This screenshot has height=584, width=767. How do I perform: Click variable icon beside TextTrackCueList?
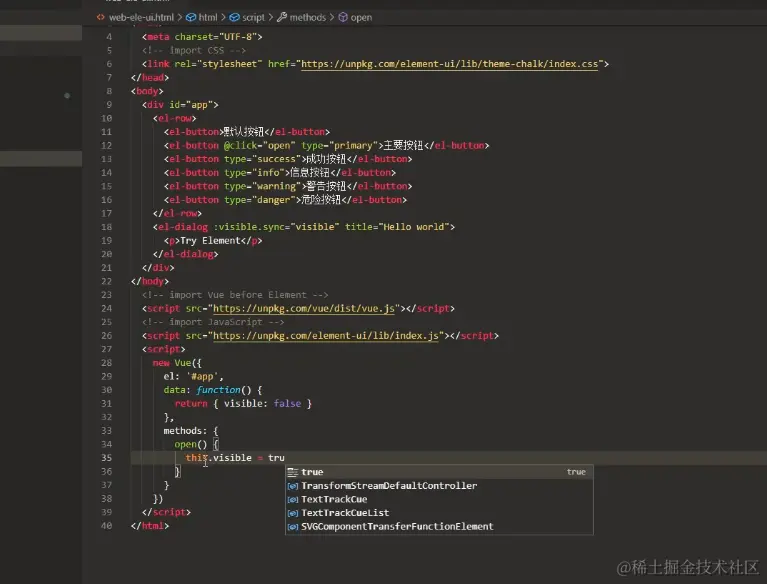[293, 513]
